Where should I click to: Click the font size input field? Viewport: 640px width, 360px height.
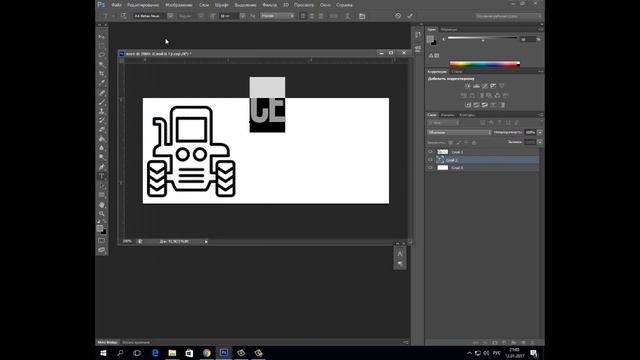point(229,16)
